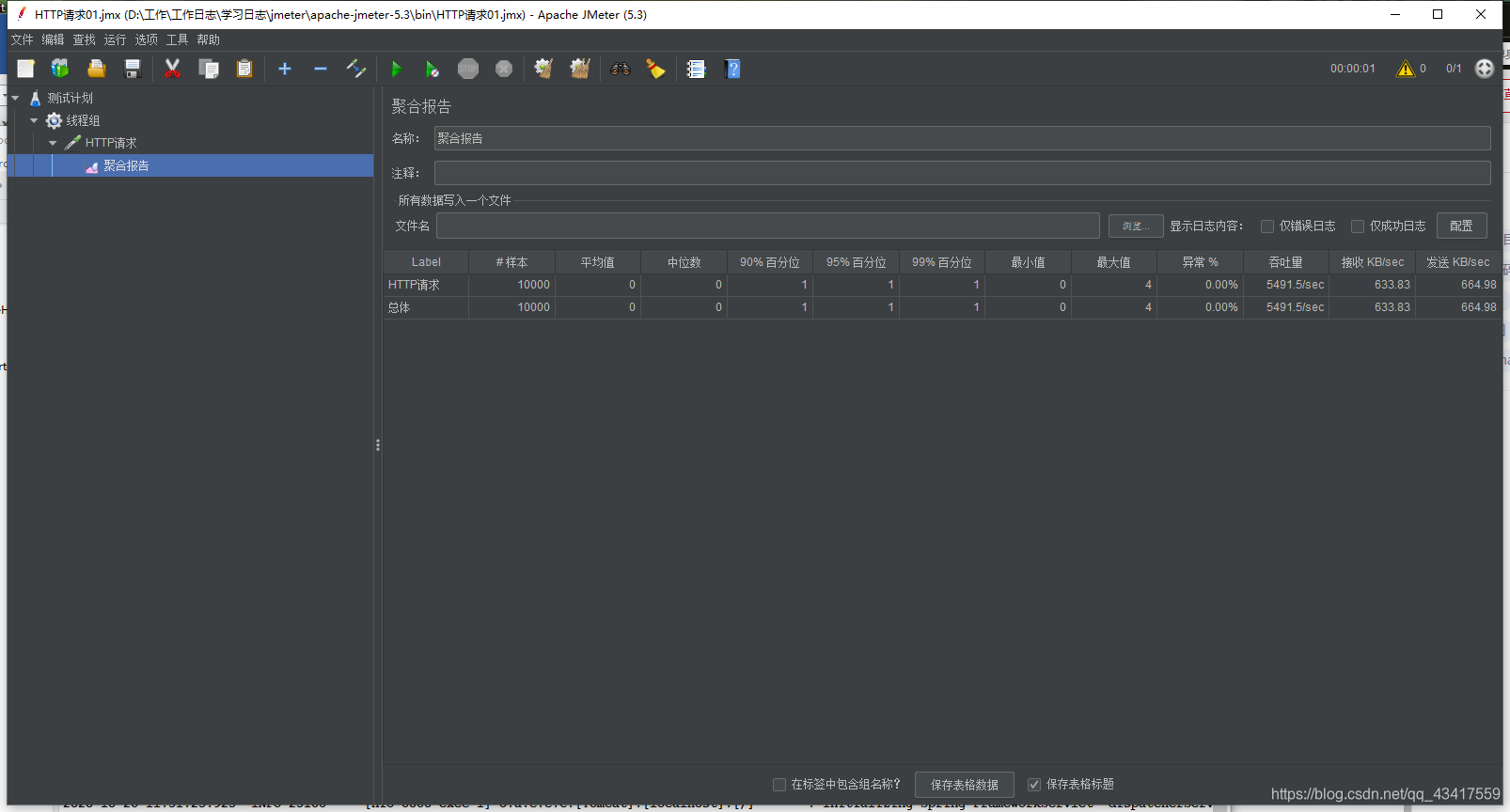Click the Shutdown test icon
This screenshot has height=812, width=1510.
504,69
